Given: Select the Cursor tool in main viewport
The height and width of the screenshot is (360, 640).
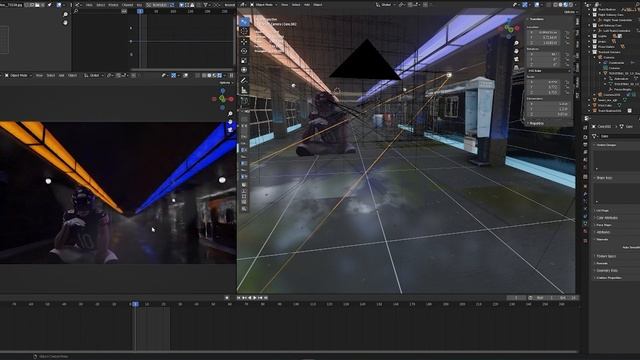Looking at the screenshot, I should tap(244, 31).
